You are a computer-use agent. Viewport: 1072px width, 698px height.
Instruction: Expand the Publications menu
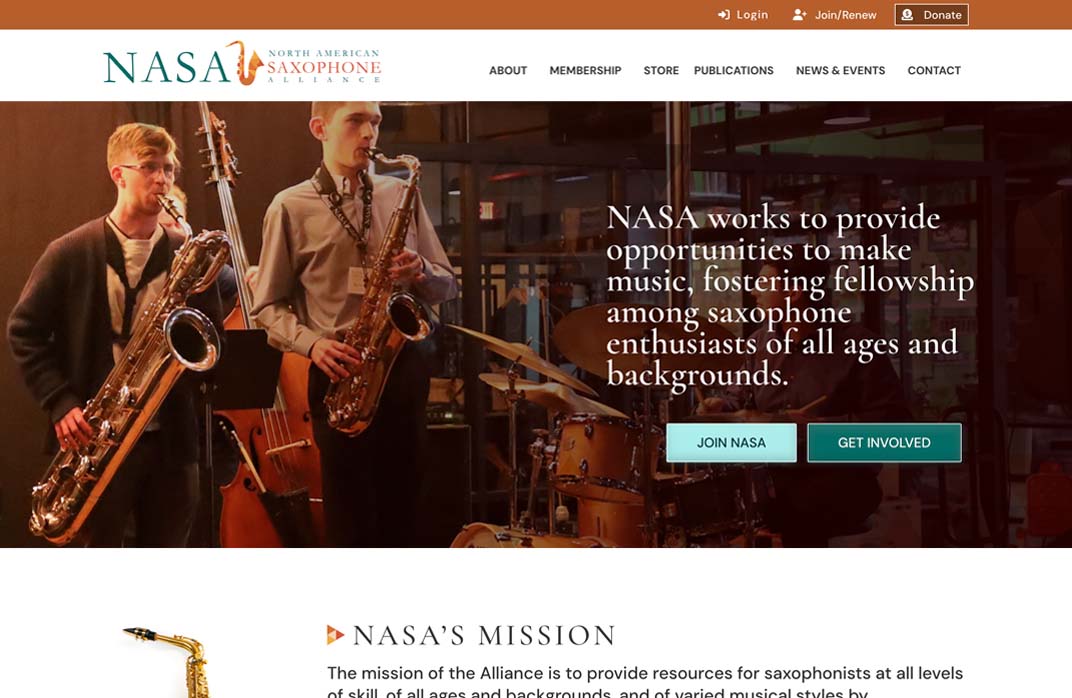click(734, 70)
